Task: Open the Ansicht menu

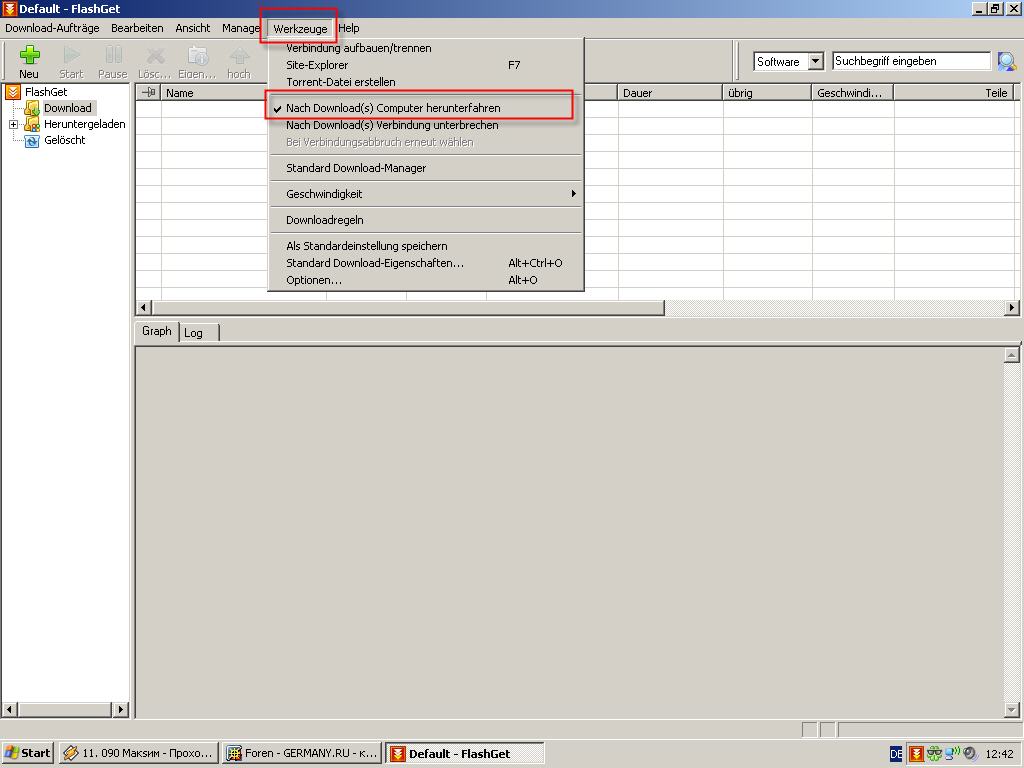Action: click(193, 28)
